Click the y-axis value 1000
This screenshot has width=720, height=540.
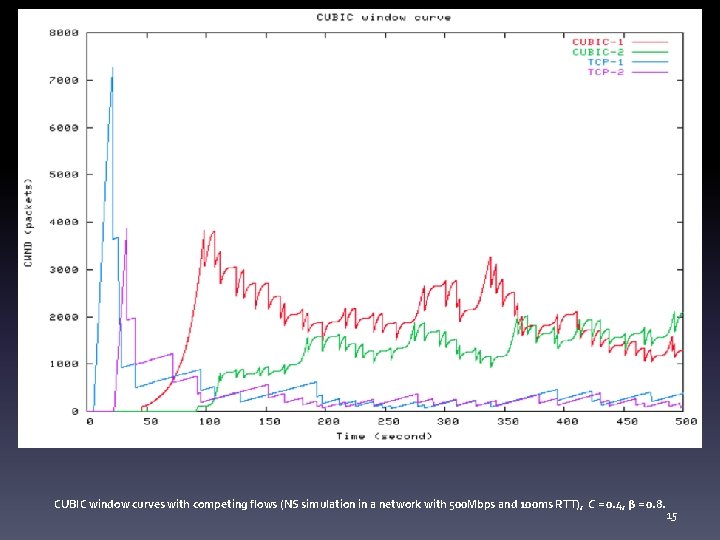click(x=64, y=364)
